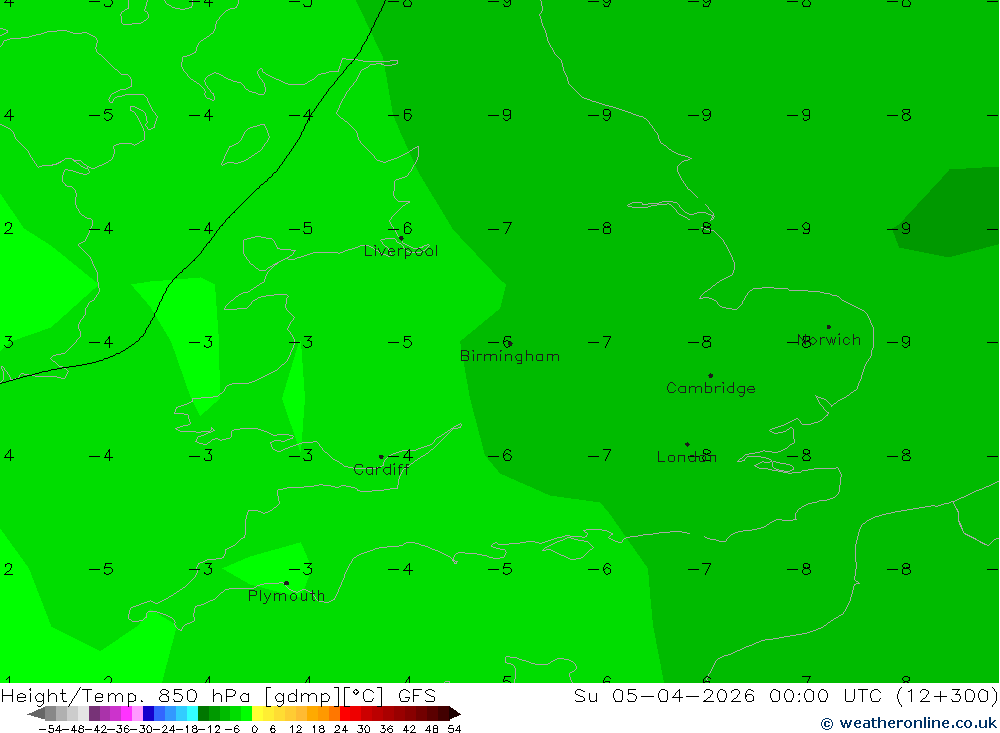Screen dimensions: 1000x733
Task: Click the '00:00 UTC' time text
Action: click(825, 696)
